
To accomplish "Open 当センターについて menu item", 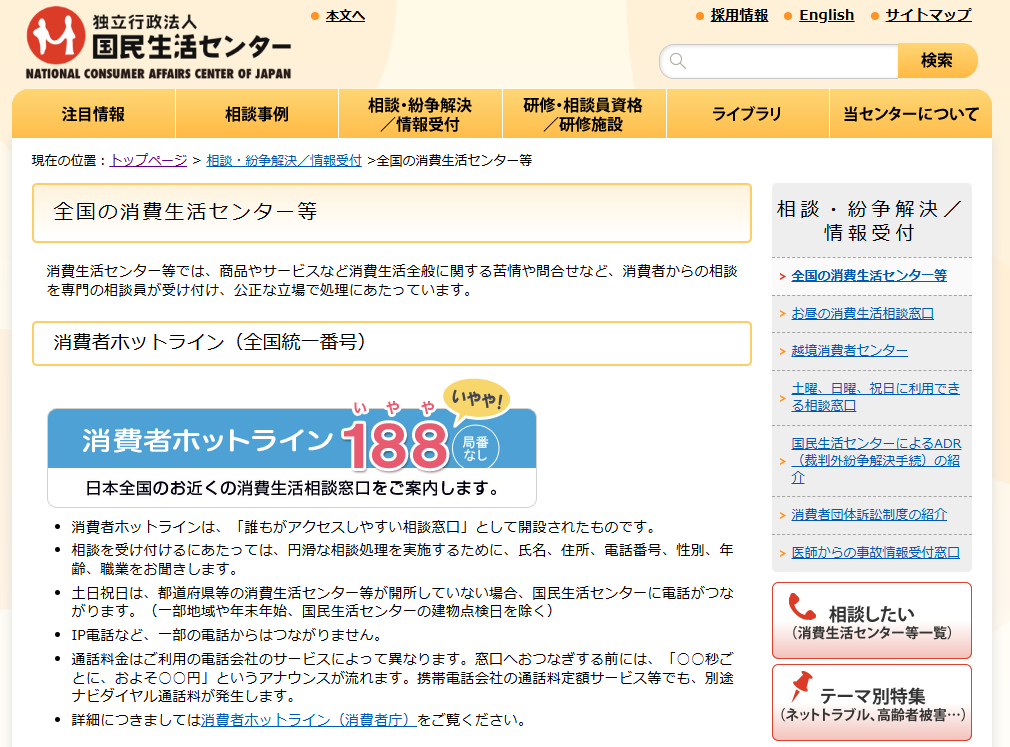I will pos(910,114).
